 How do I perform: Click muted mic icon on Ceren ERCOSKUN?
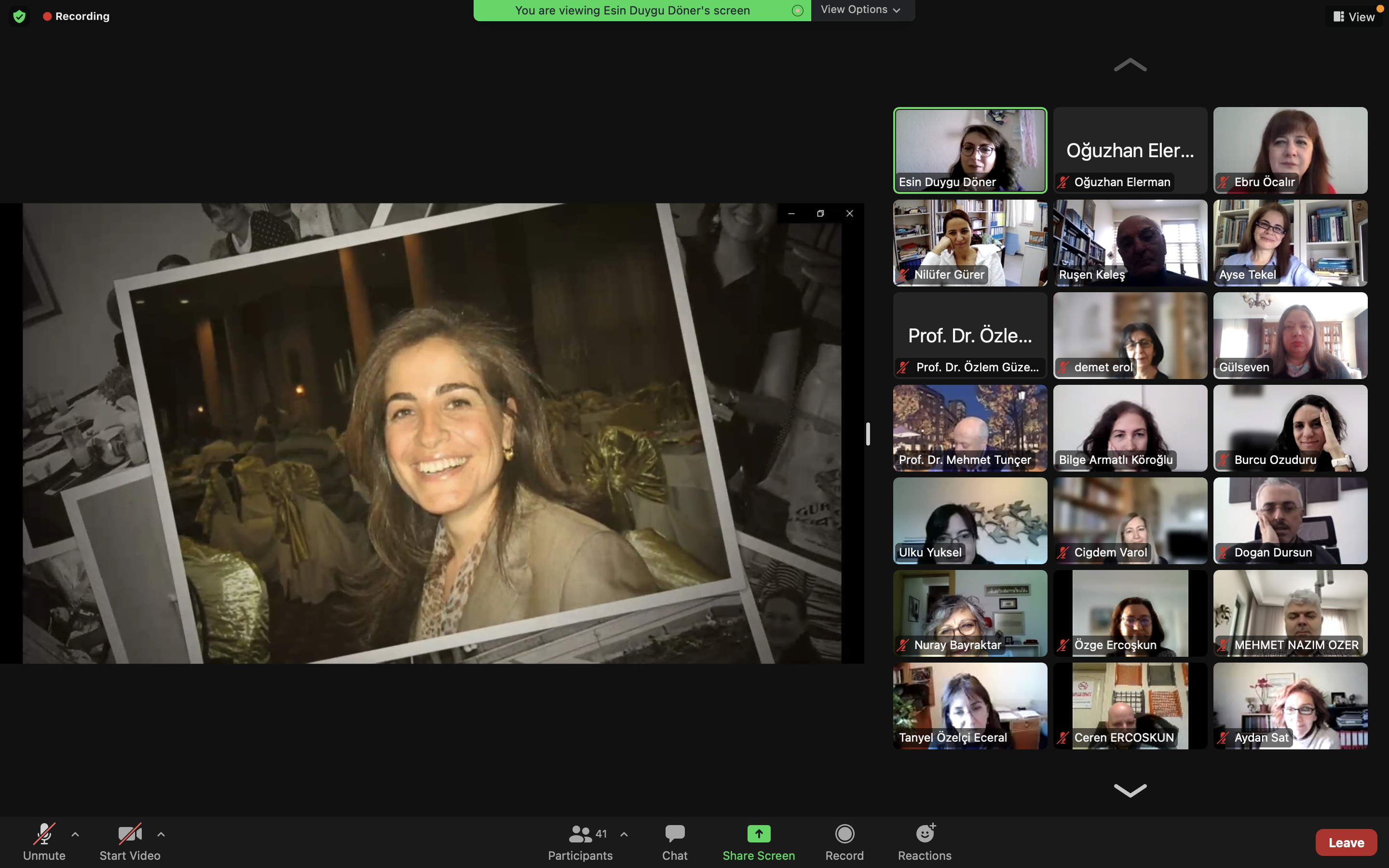coord(1063,738)
